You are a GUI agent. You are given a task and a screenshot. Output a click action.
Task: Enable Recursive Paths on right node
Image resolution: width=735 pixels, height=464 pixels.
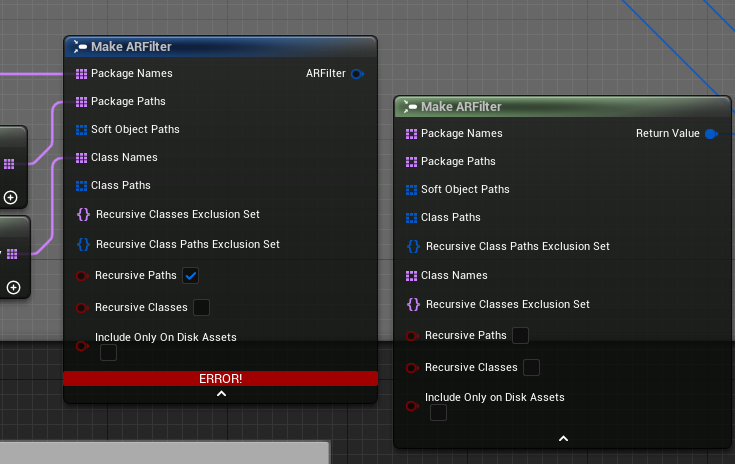tap(520, 336)
